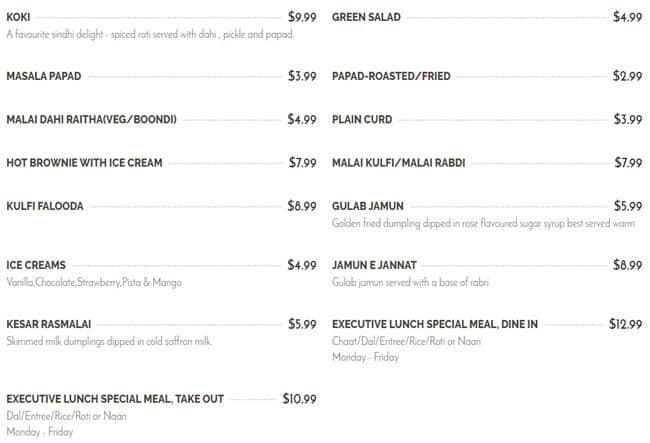Choose Papad-Roasted/Fried from the menu
Viewport: 650px width, 443px height.
point(391,76)
